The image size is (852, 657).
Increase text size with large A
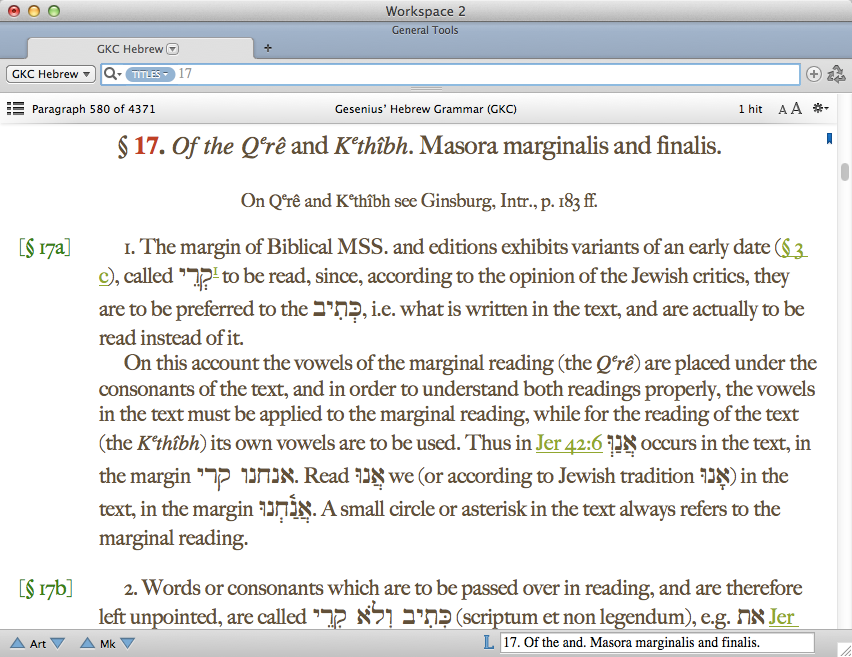pyautogui.click(x=797, y=108)
